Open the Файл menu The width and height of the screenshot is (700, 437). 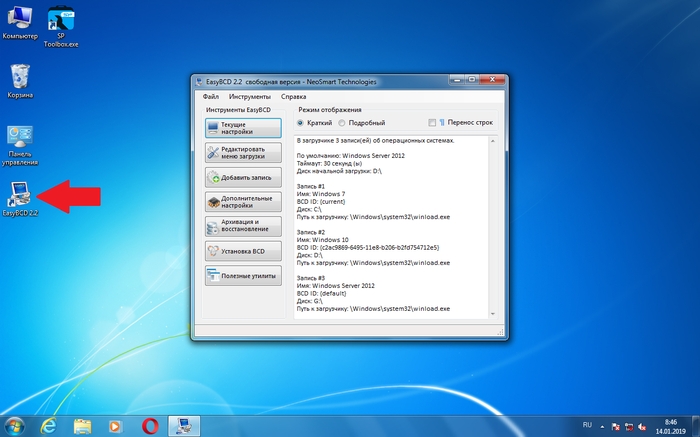tap(210, 97)
